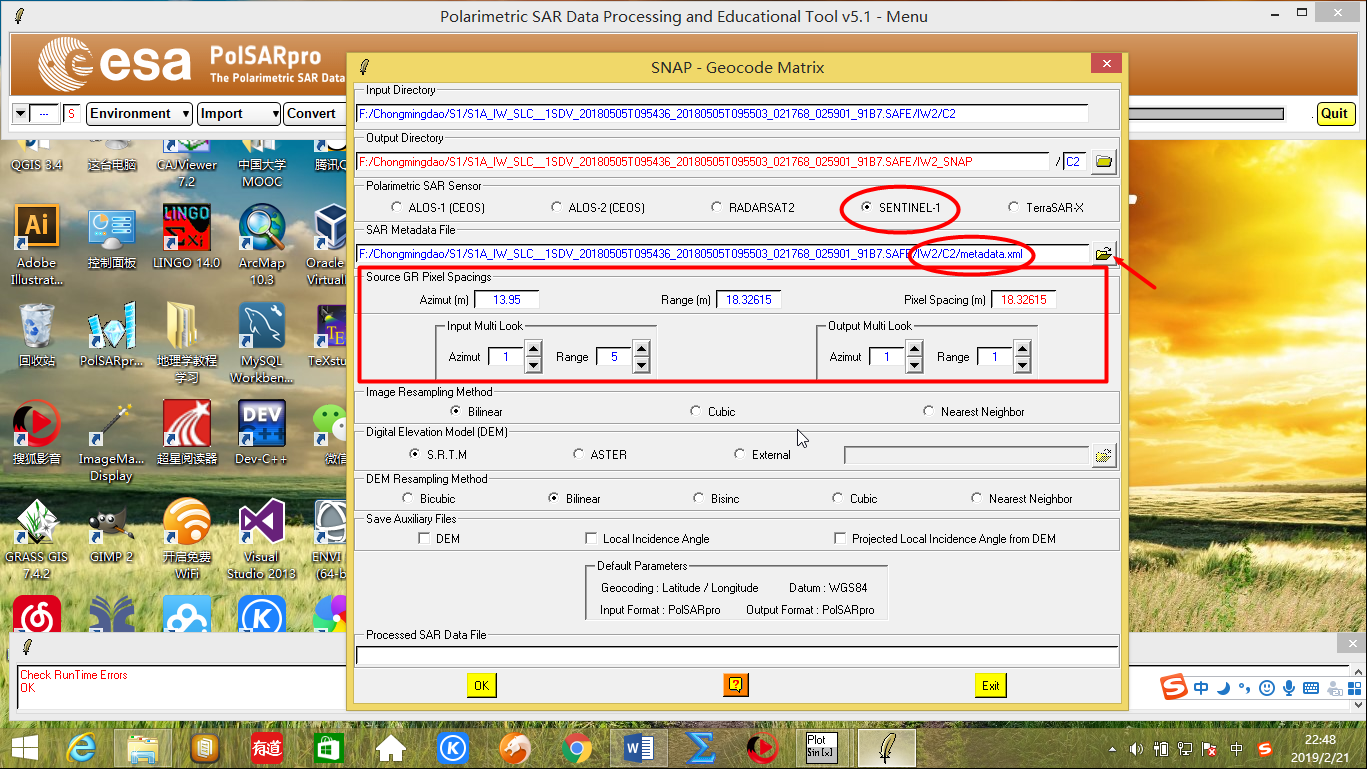Click the Quit button in PolSARpro menu
Viewport: 1367px width, 769px height.
coord(1334,113)
